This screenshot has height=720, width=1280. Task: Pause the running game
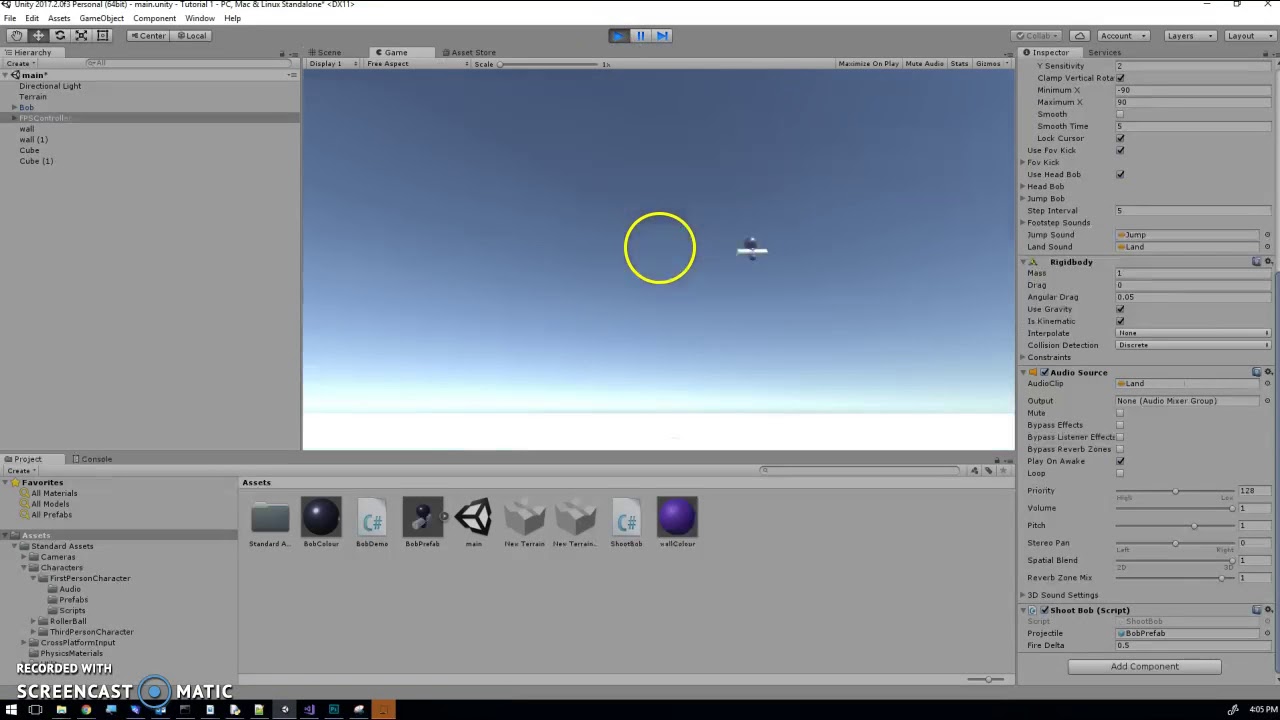point(640,36)
